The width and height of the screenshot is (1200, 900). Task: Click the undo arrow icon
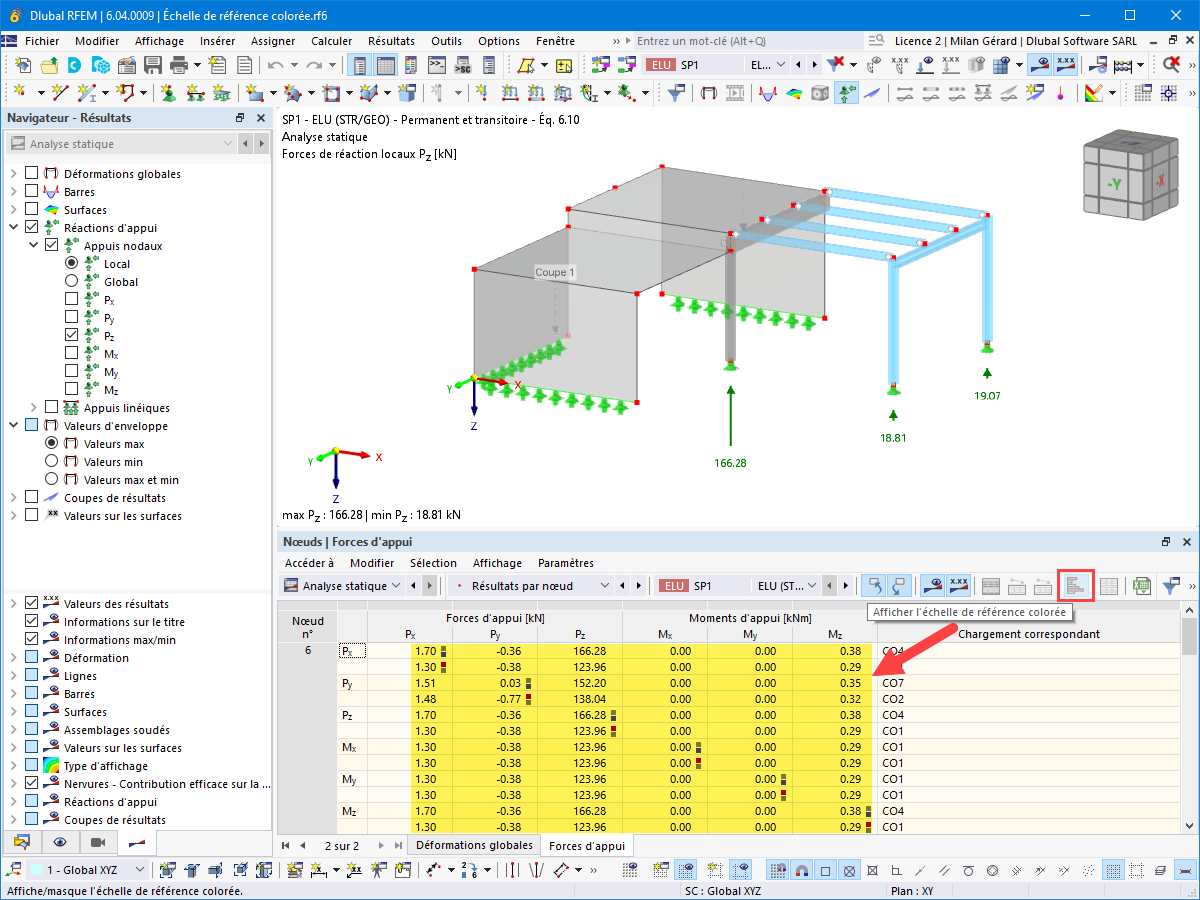point(277,65)
